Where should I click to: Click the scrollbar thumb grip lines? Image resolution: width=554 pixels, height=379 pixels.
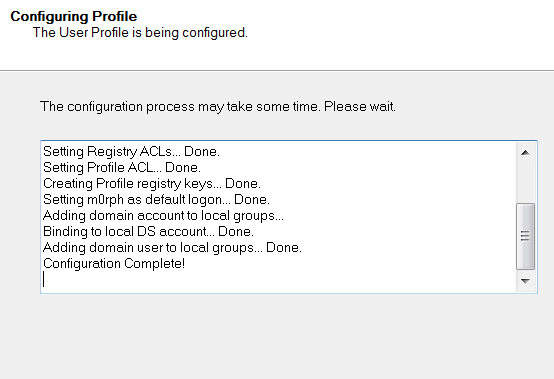pos(525,236)
